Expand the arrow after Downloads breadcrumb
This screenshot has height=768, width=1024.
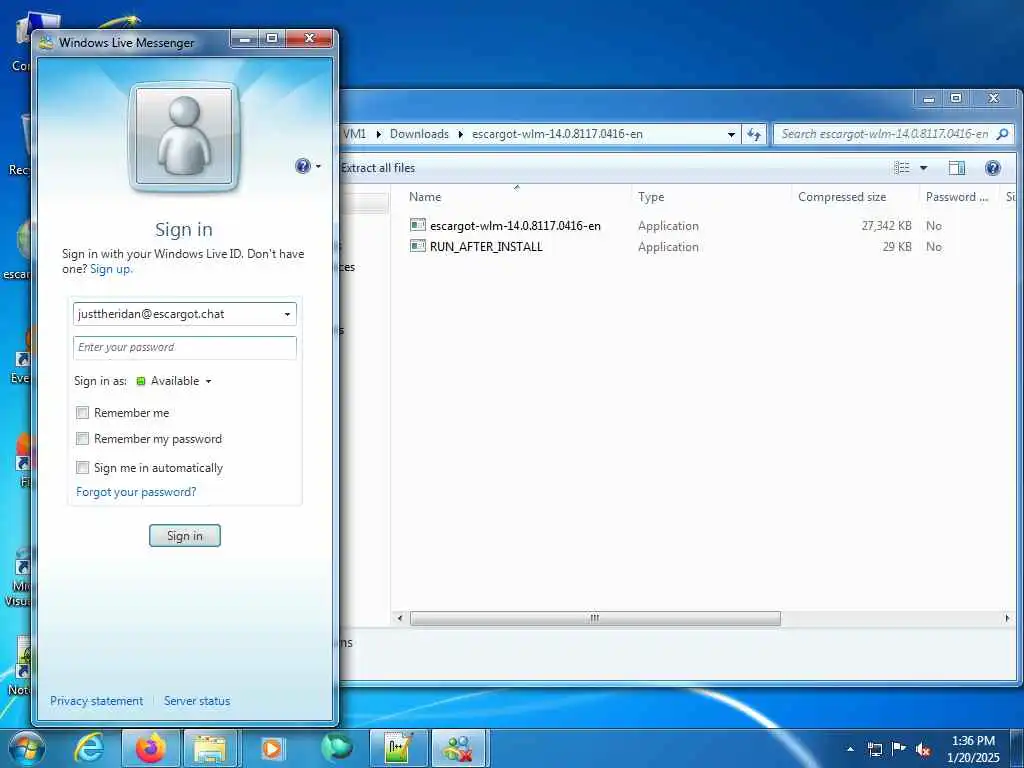(x=460, y=134)
